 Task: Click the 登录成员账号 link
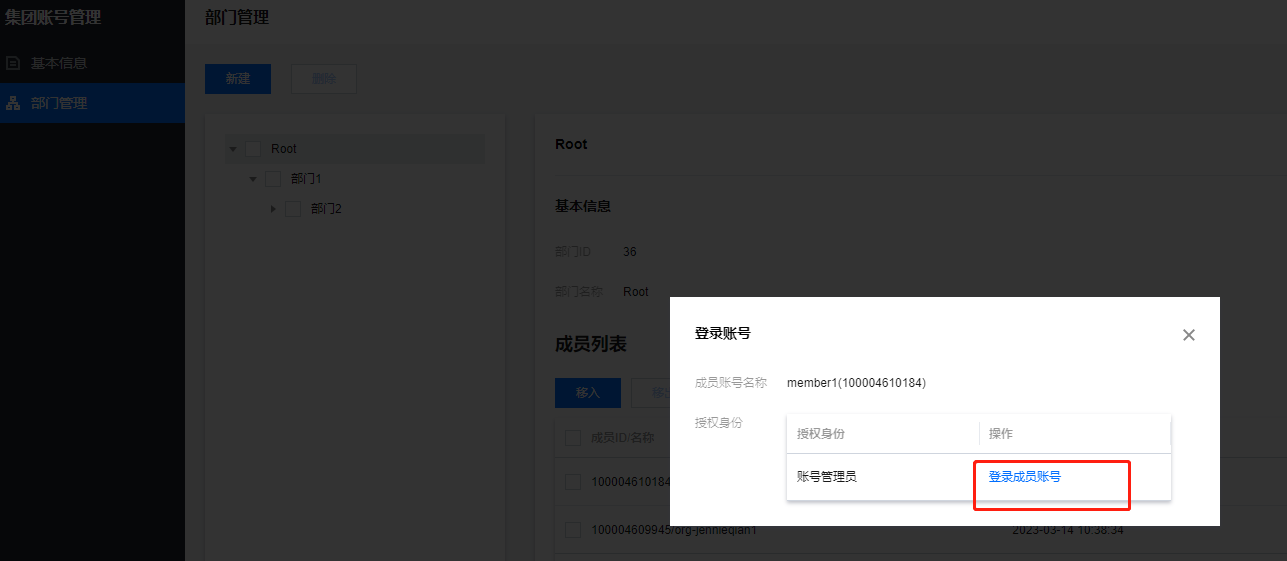tap(1024, 477)
